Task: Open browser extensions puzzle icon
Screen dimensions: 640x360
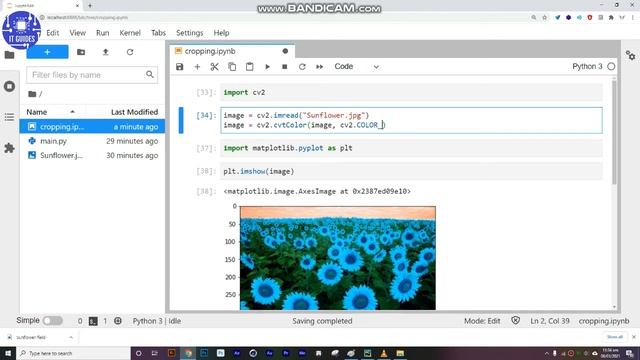Action: point(611,18)
